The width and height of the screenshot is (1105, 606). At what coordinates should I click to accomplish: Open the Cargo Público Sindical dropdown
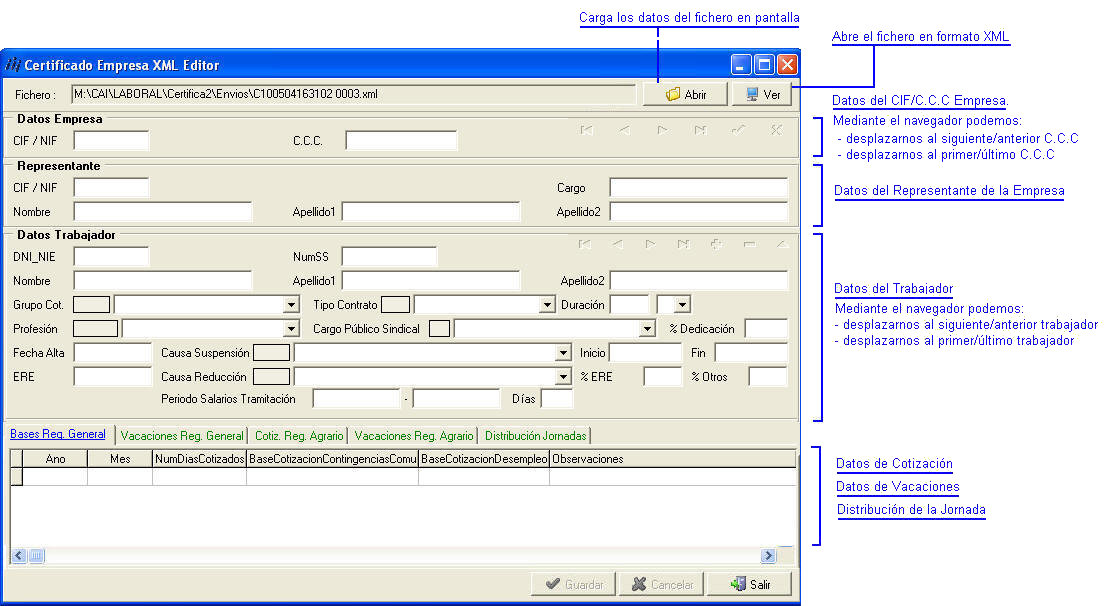(646, 329)
